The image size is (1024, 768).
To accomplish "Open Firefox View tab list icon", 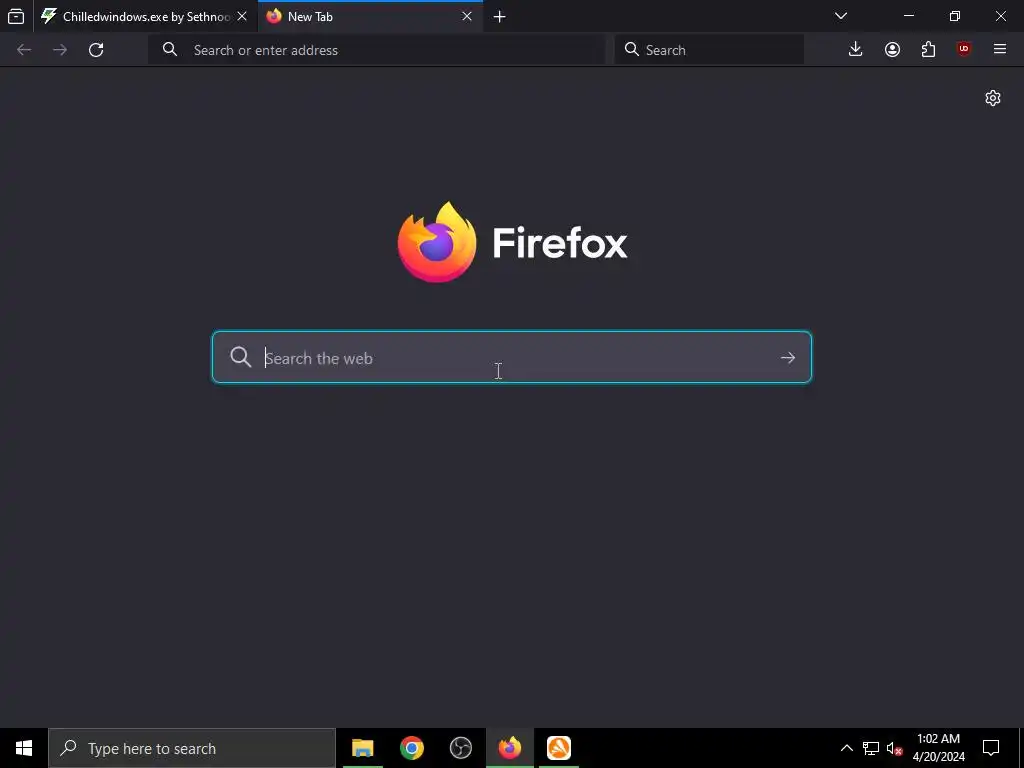I will tap(16, 16).
